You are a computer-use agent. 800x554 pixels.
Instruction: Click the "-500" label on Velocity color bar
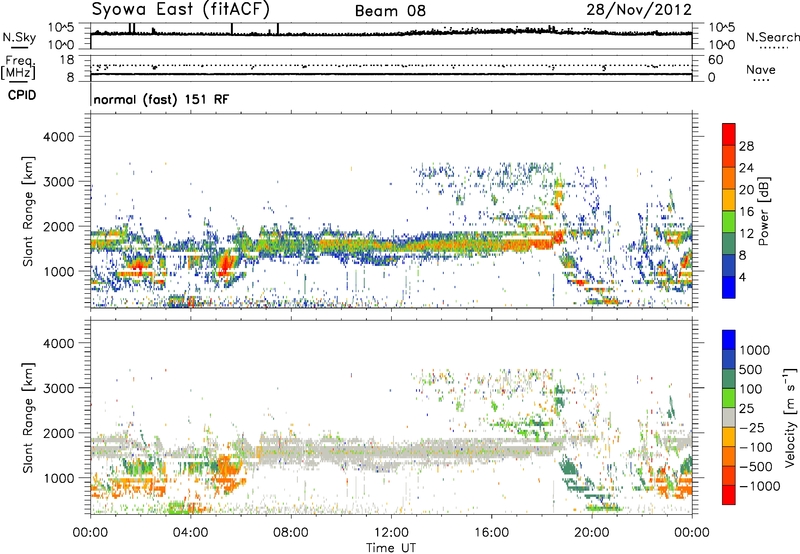[755, 467]
